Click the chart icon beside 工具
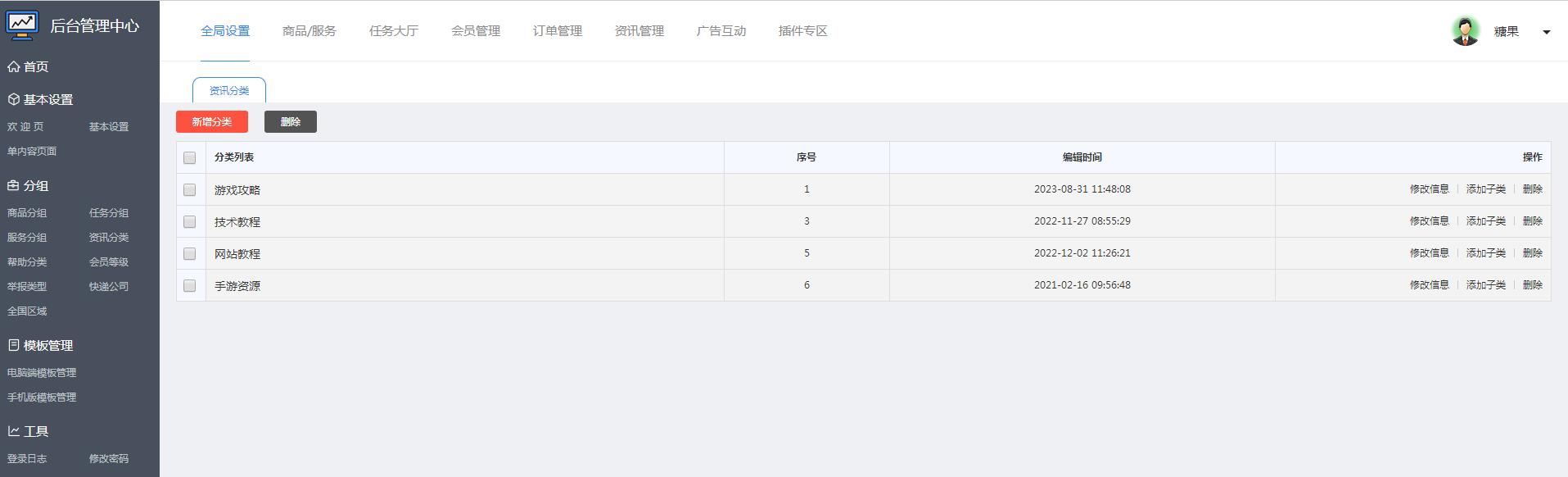This screenshot has height=477, width=1568. pyautogui.click(x=13, y=431)
